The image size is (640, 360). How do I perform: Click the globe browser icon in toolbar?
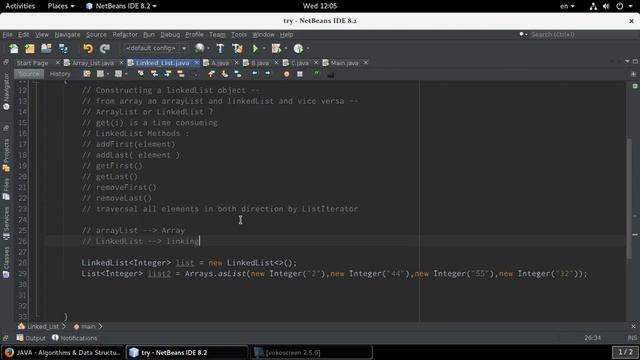click(199, 48)
